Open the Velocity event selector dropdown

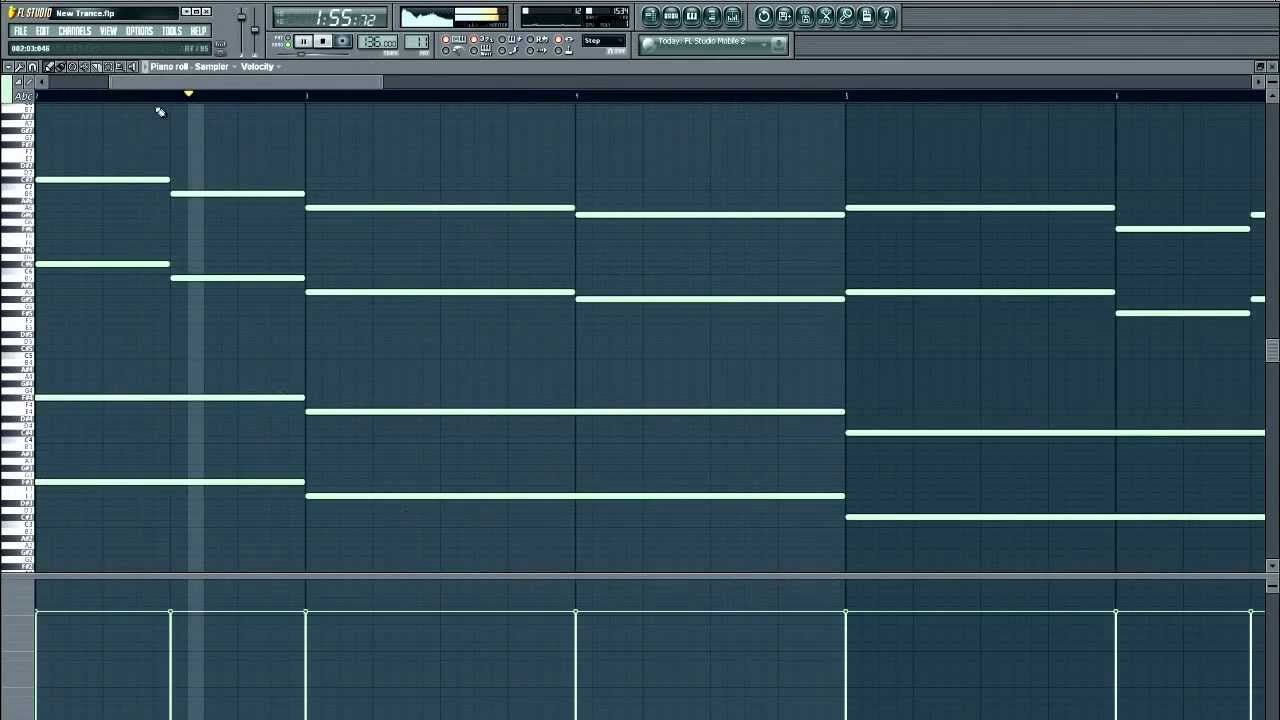click(x=262, y=67)
